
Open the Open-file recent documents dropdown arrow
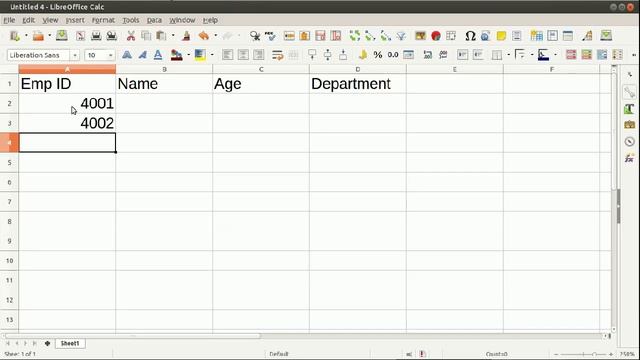pos(49,36)
